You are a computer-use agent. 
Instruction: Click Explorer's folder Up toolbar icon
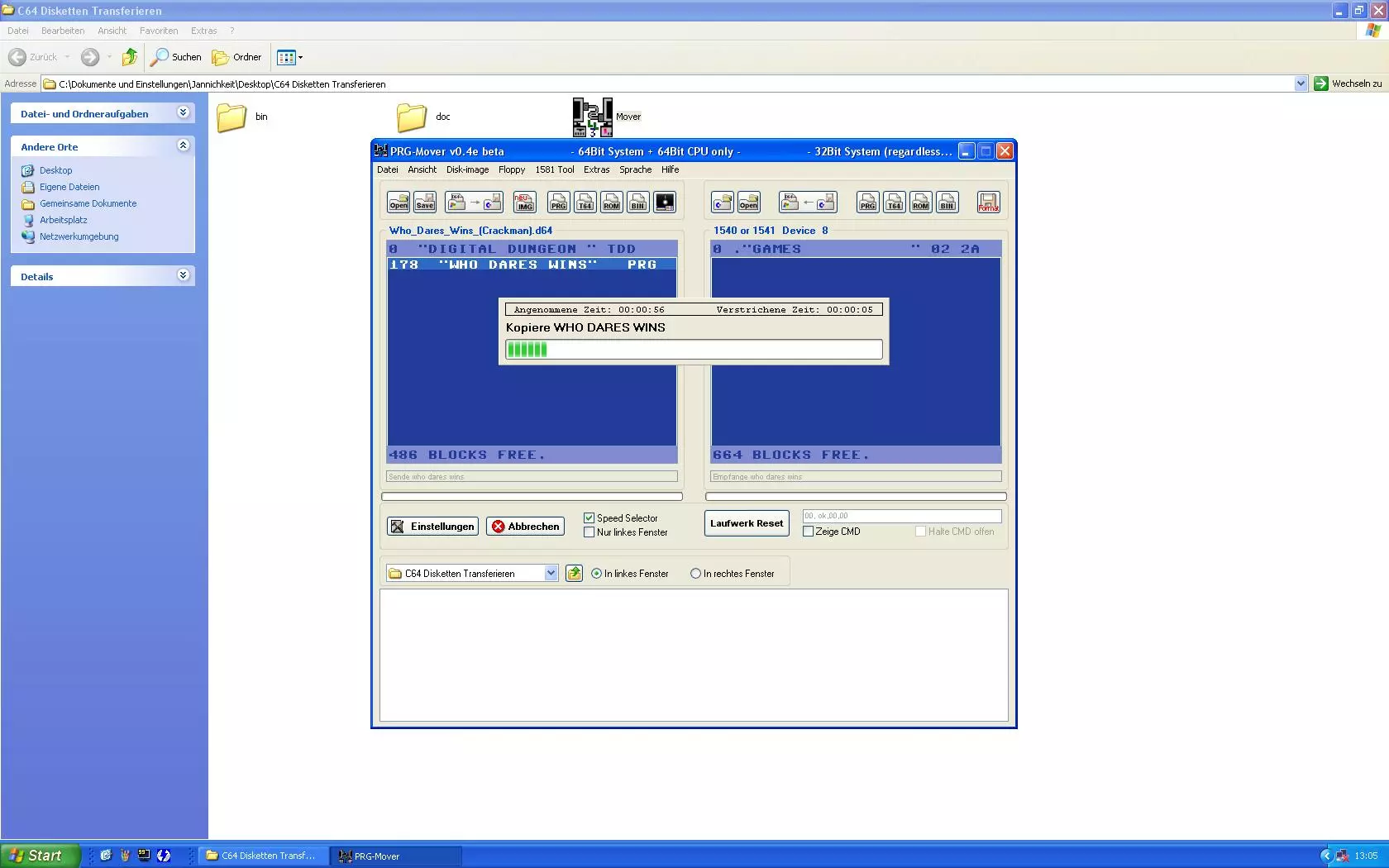(130, 57)
